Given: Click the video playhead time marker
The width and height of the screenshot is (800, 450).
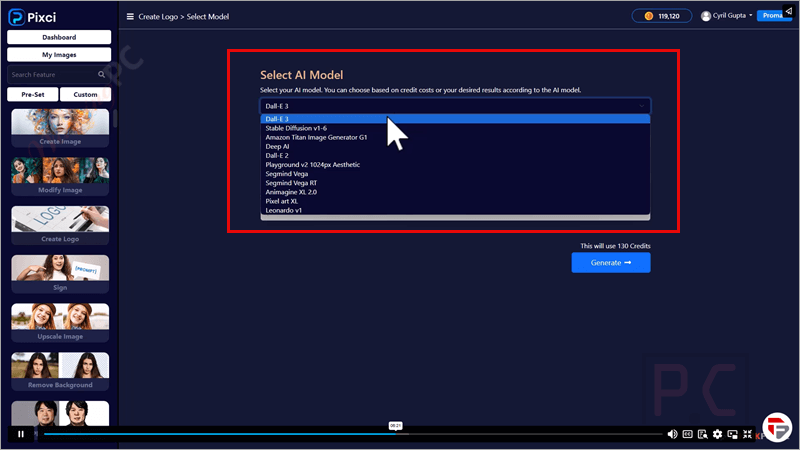Looking at the screenshot, I should [395, 426].
